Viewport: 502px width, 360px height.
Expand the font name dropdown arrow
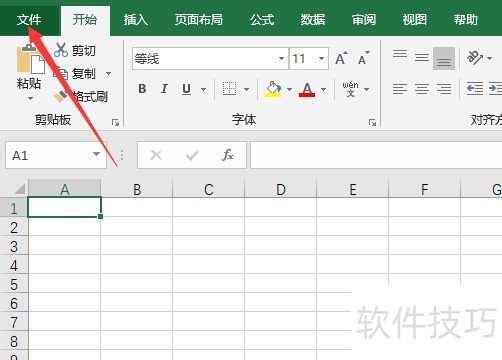pyautogui.click(x=282, y=59)
